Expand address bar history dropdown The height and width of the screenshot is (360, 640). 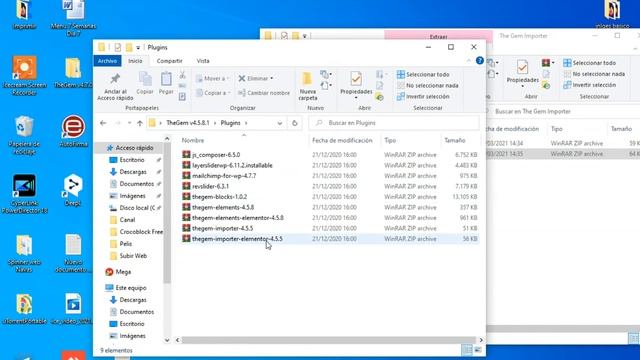[280, 123]
